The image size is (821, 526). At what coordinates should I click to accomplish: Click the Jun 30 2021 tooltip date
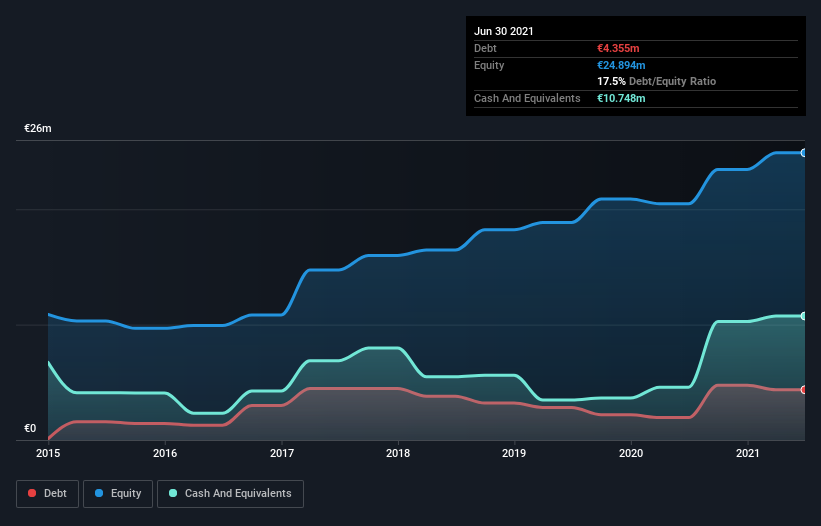pos(504,31)
